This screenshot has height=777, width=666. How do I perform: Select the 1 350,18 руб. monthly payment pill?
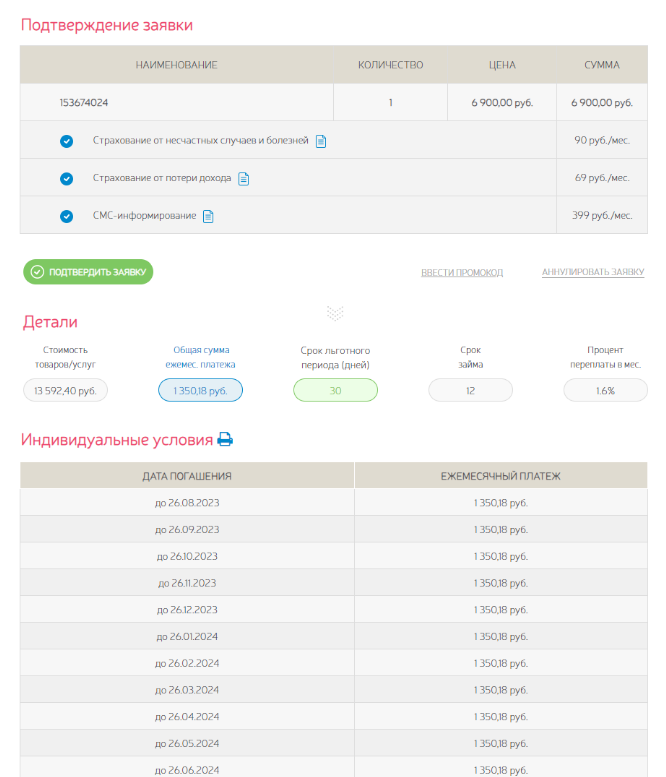point(200,390)
